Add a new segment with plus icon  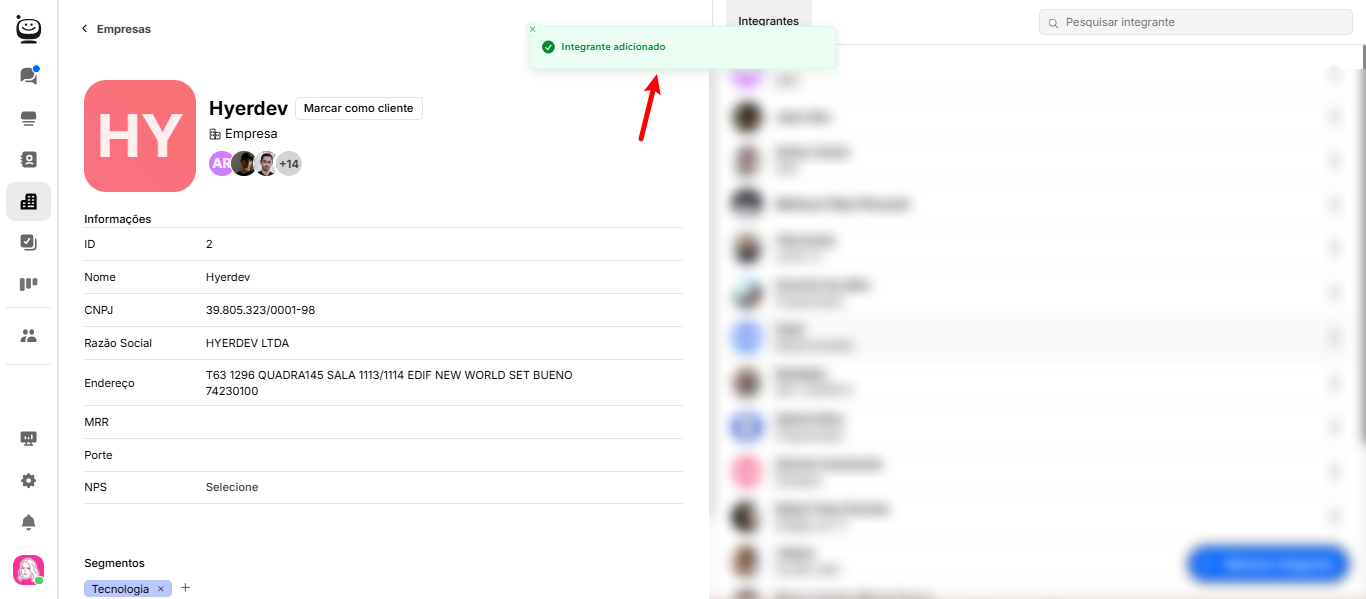(x=185, y=588)
